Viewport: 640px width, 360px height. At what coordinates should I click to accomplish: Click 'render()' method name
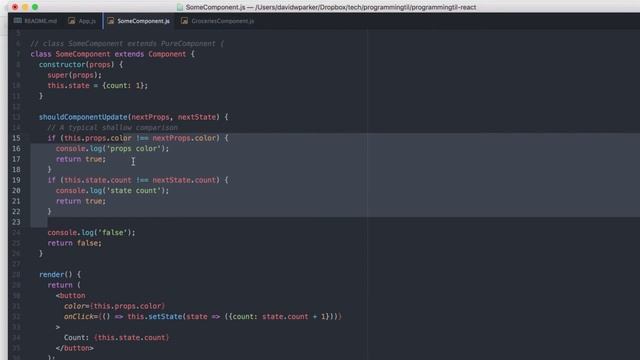pos(56,275)
